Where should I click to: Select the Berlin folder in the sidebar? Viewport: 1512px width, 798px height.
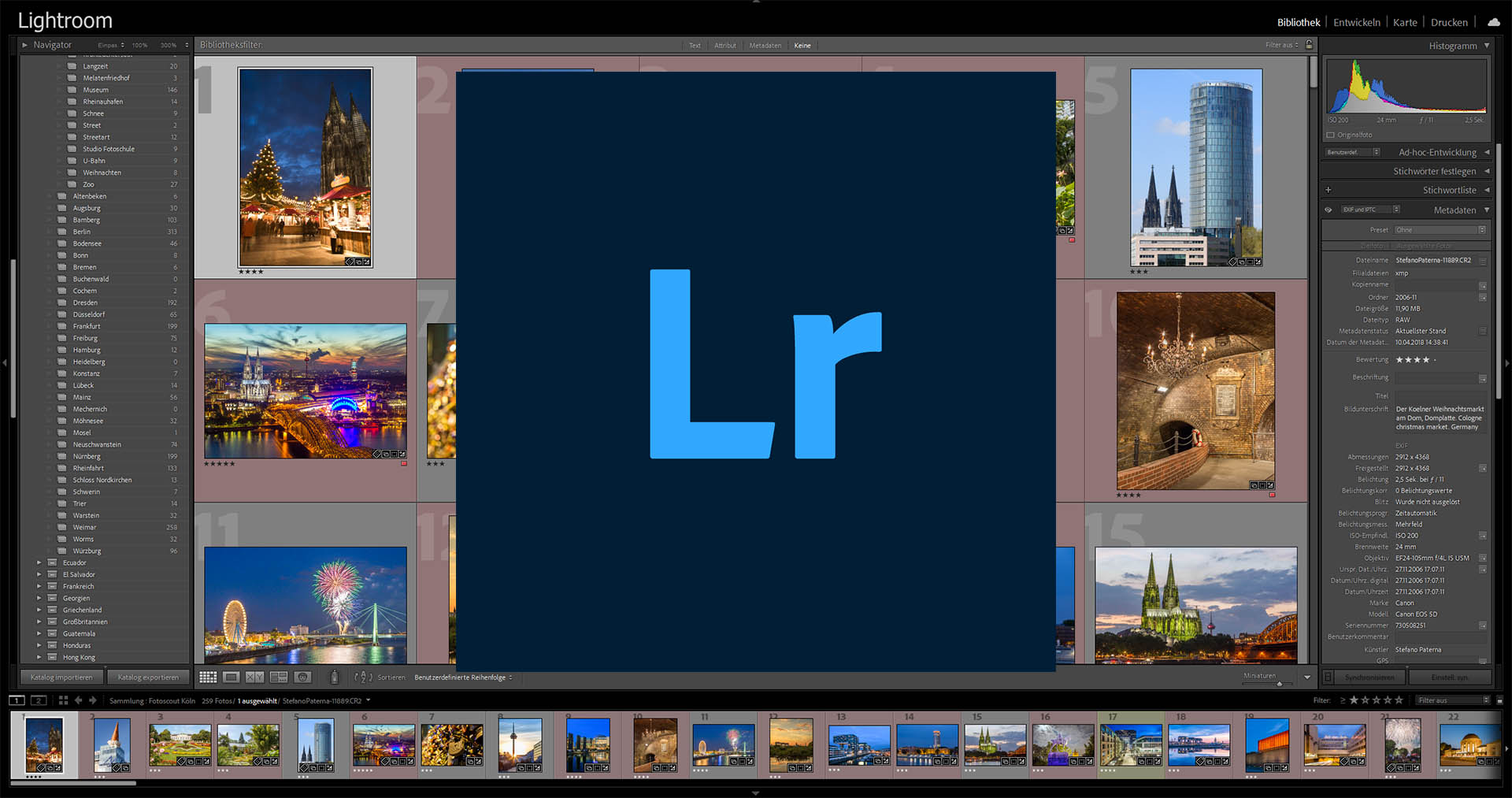(81, 232)
